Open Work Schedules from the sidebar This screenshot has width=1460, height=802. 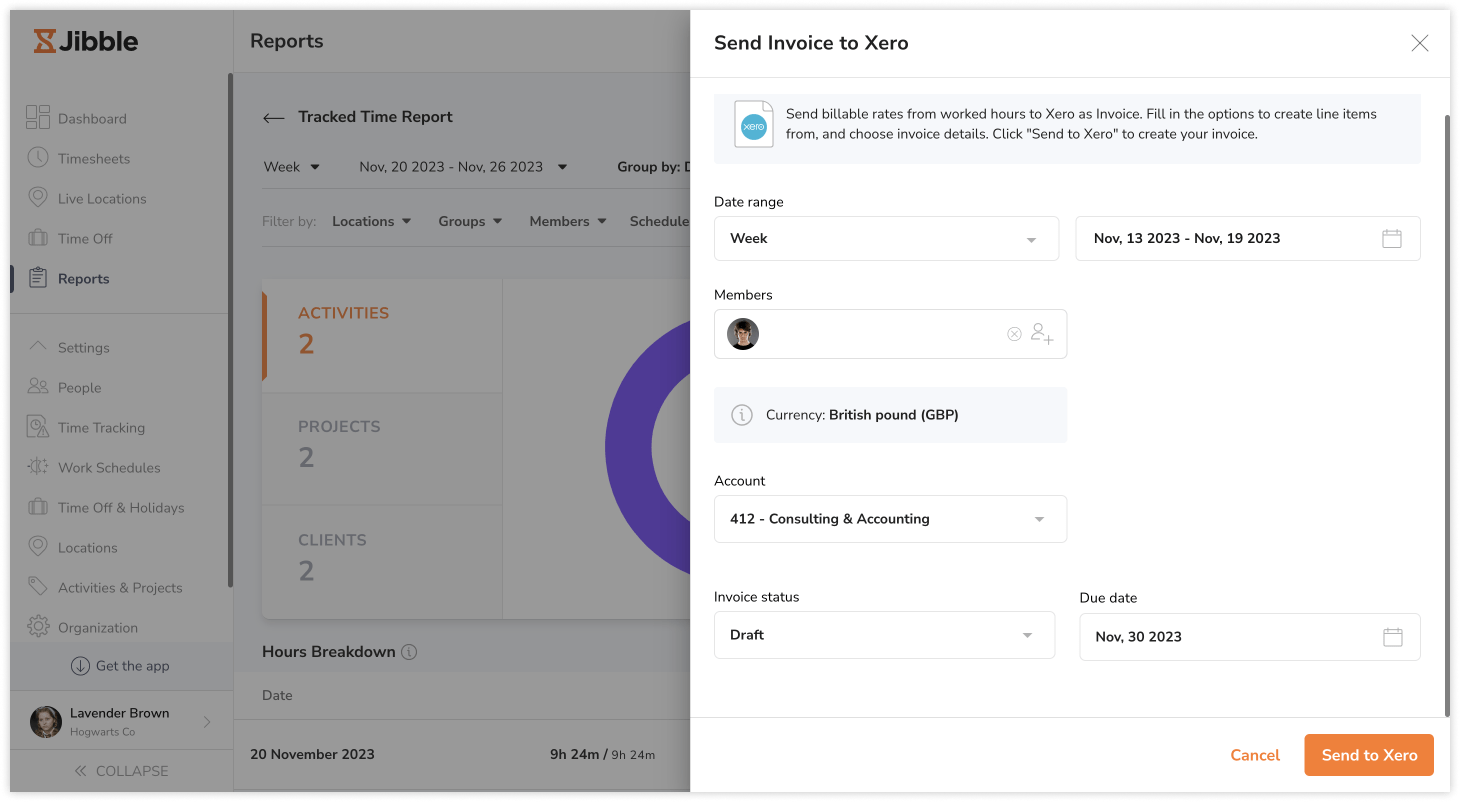(110, 467)
